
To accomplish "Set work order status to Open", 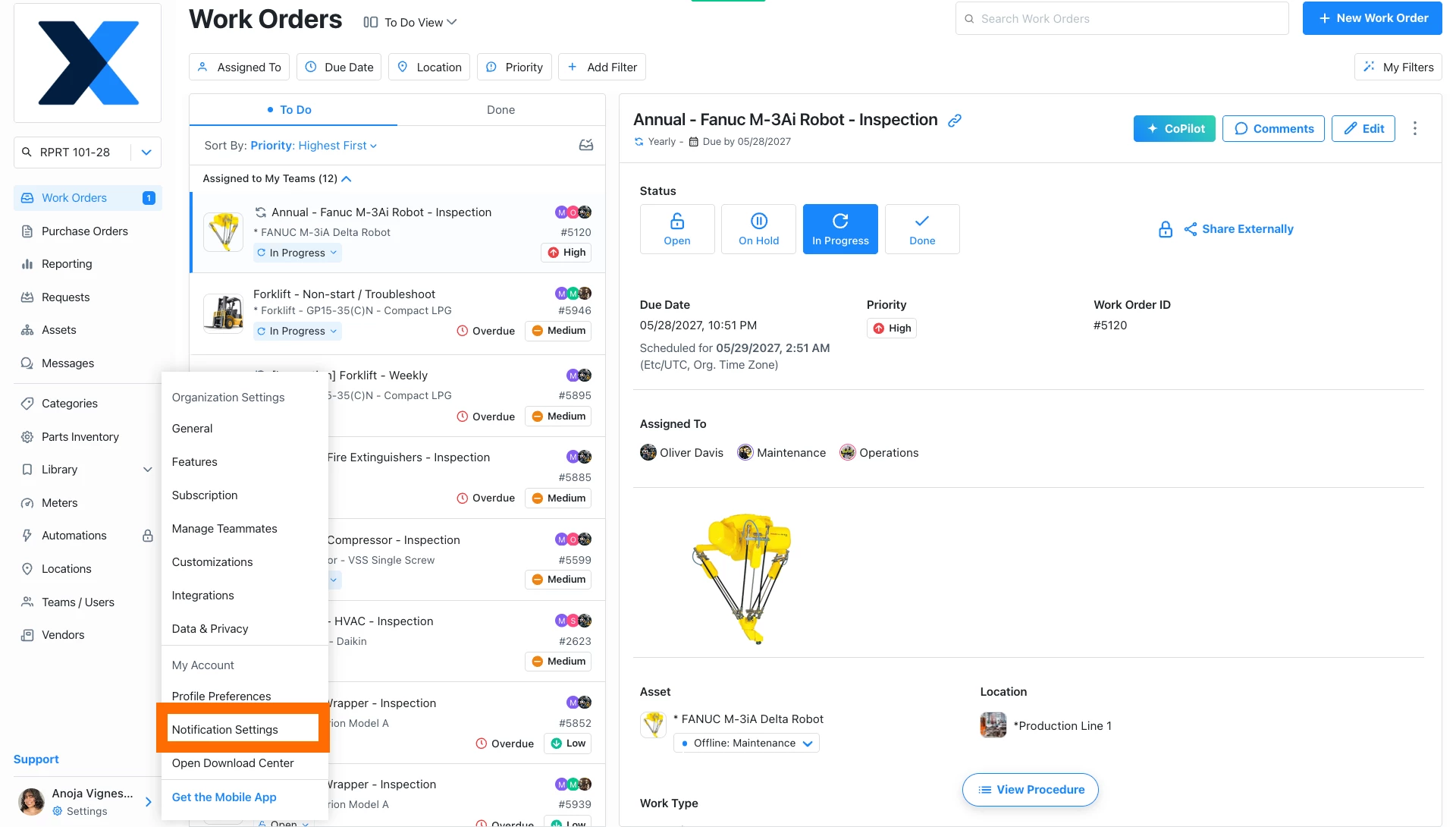I will (676, 229).
